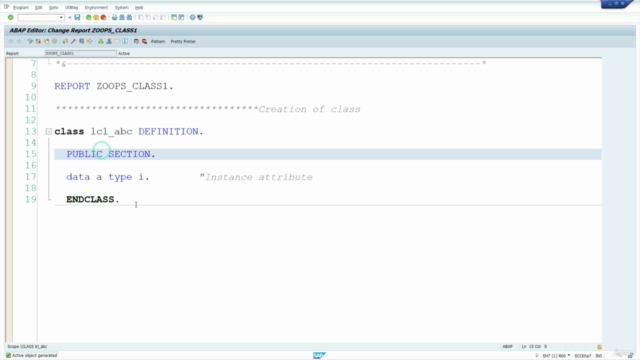Toggle Display/Change mode icon
The height and width of the screenshot is (360, 640).
coord(30,41)
